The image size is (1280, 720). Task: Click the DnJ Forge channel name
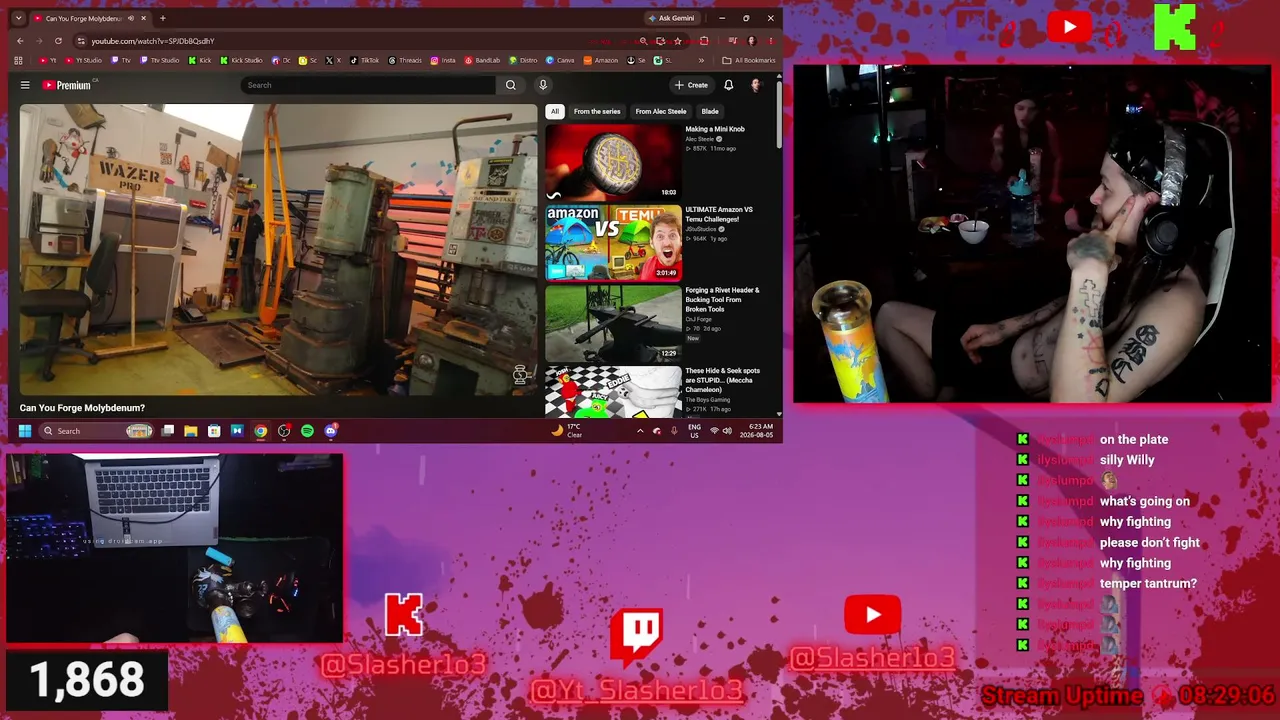[699, 319]
